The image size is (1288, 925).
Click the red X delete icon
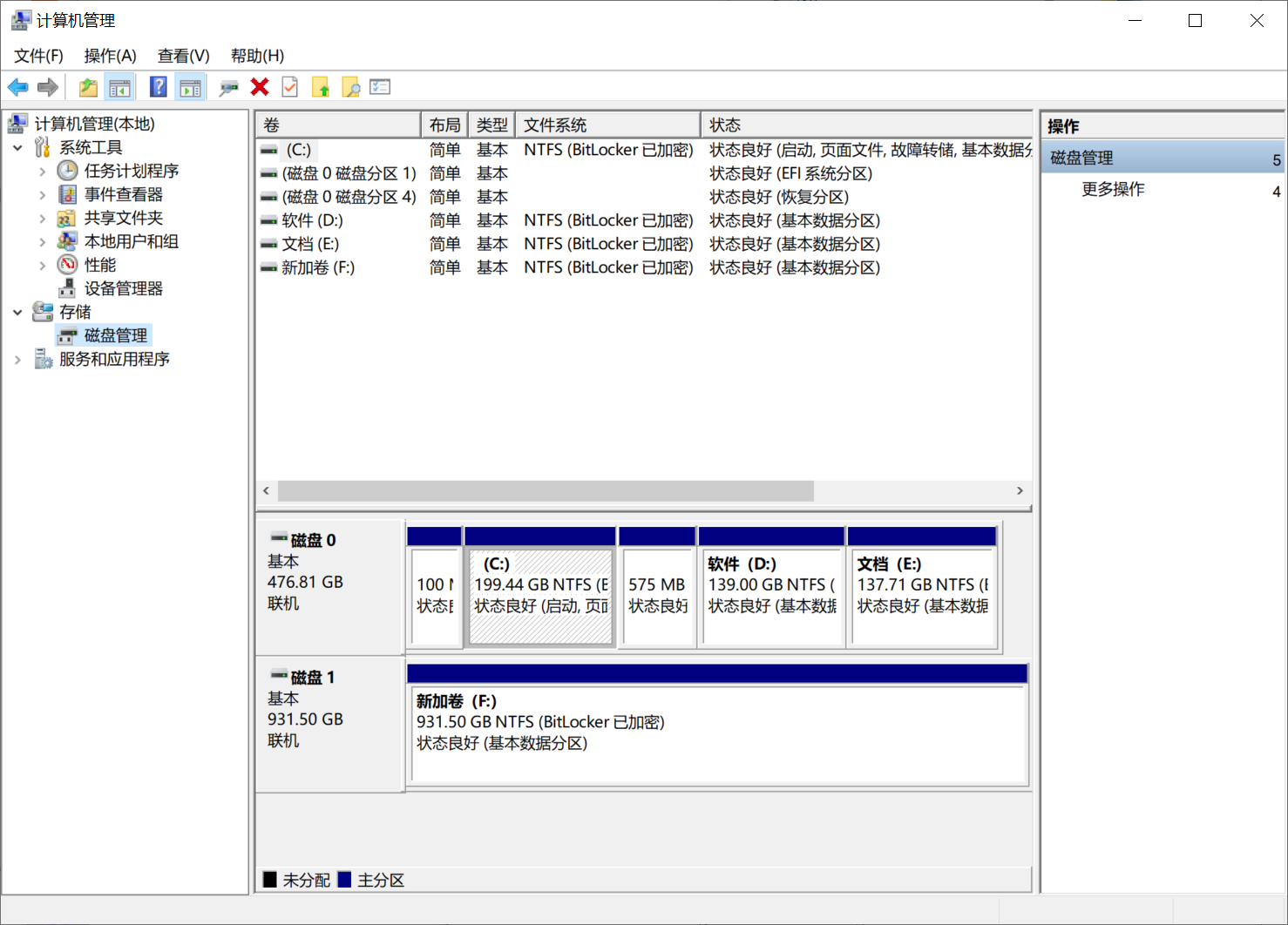pyautogui.click(x=260, y=87)
